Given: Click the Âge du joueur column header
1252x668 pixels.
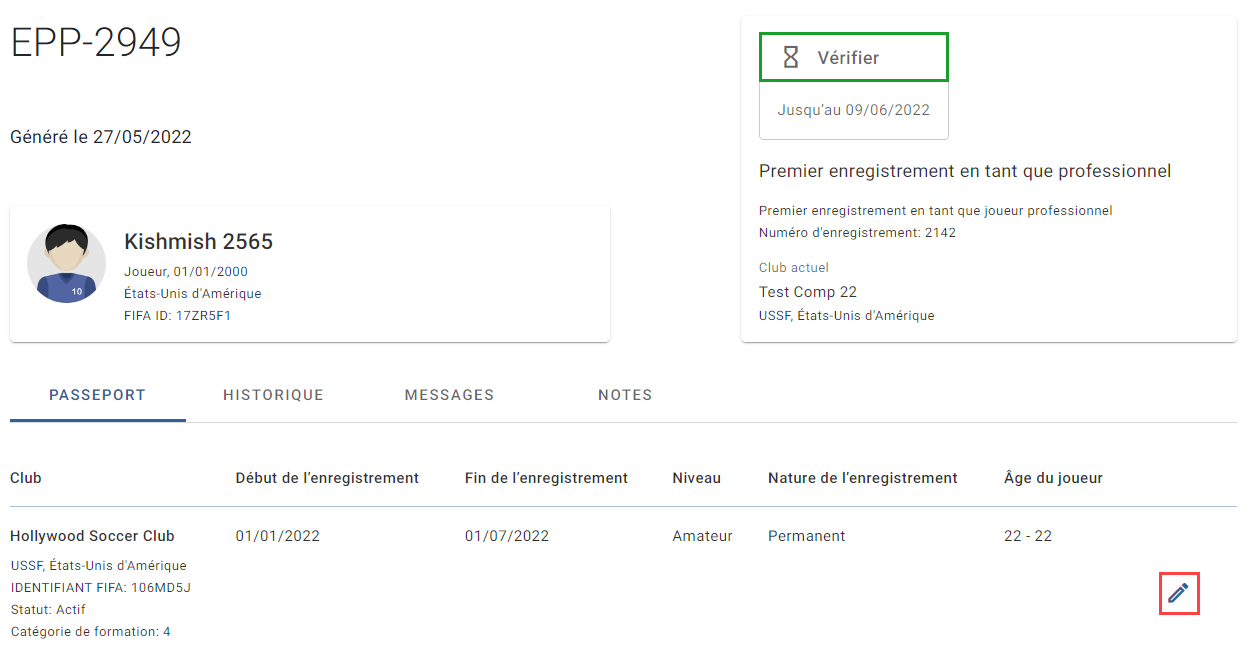Looking at the screenshot, I should 1053,478.
